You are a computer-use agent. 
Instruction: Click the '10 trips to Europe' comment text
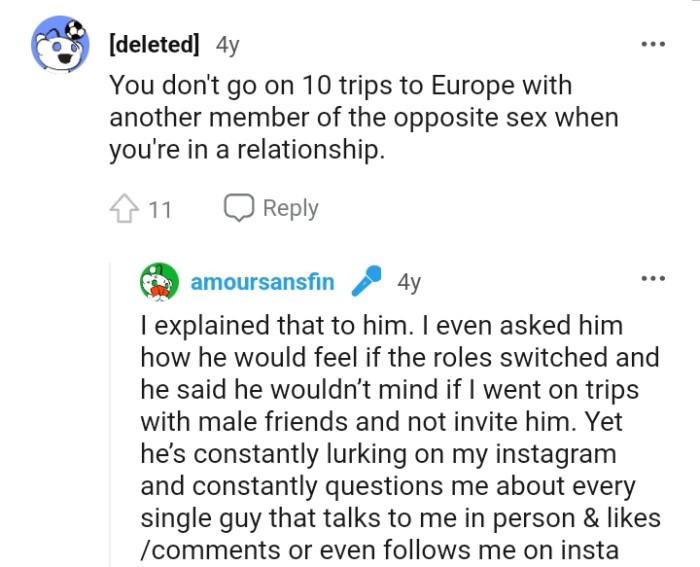coord(340,85)
